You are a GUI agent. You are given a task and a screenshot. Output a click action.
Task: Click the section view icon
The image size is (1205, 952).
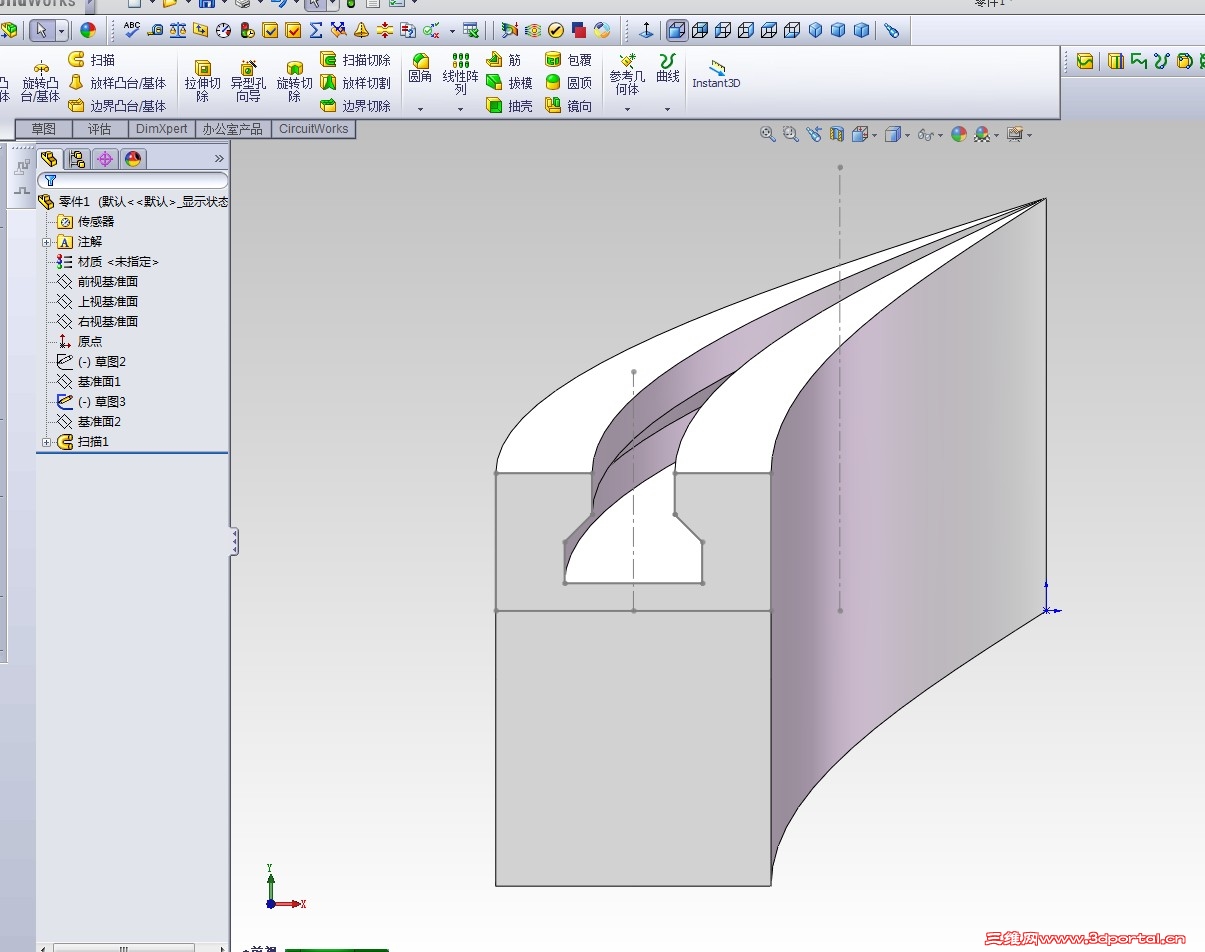pyautogui.click(x=837, y=134)
